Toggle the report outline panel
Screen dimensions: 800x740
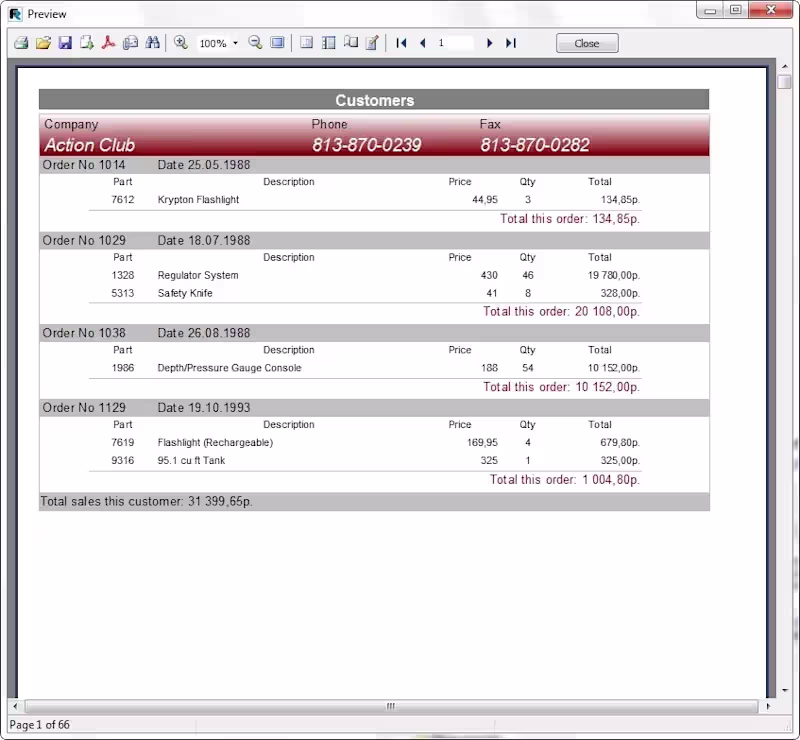306,43
